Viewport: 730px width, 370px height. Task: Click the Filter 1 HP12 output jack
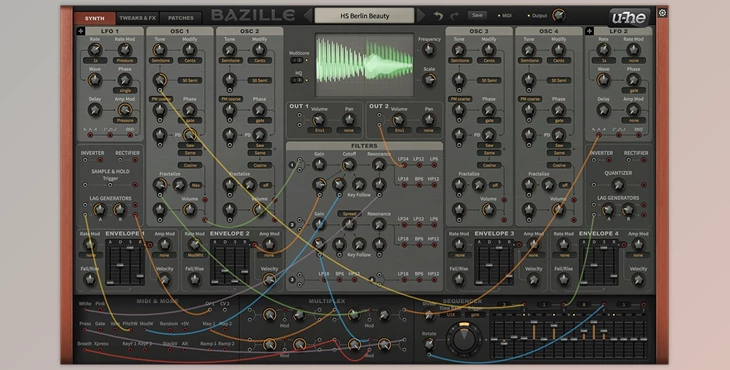tap(434, 185)
